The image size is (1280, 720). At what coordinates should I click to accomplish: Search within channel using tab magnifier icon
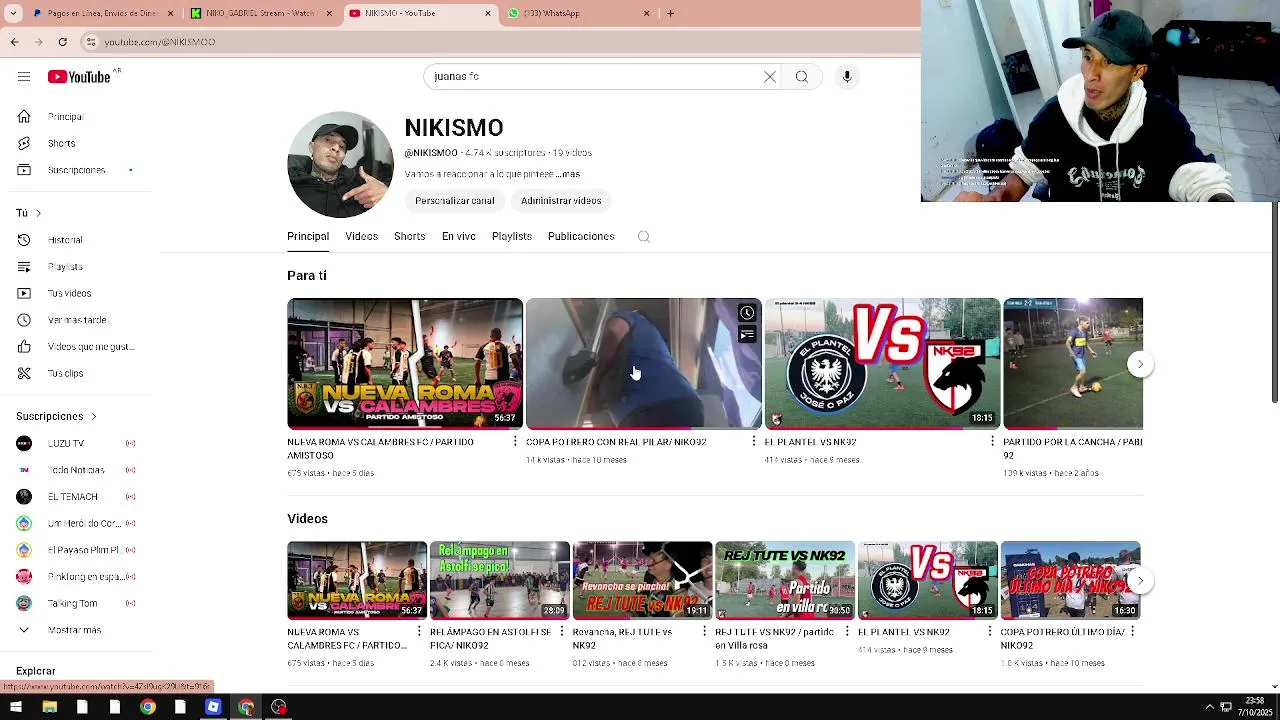tap(644, 237)
